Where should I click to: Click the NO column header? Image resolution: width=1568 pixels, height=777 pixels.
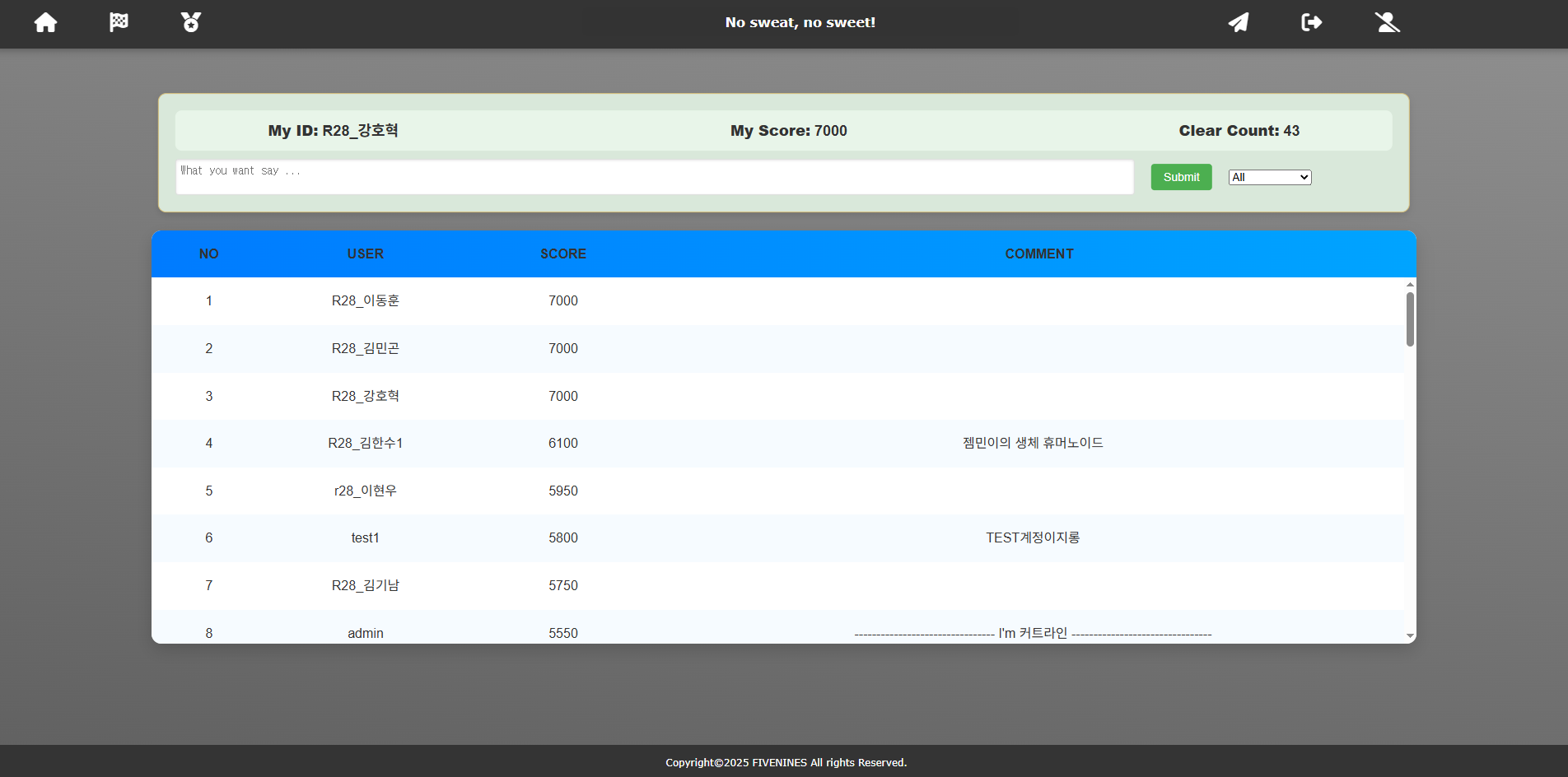point(208,254)
